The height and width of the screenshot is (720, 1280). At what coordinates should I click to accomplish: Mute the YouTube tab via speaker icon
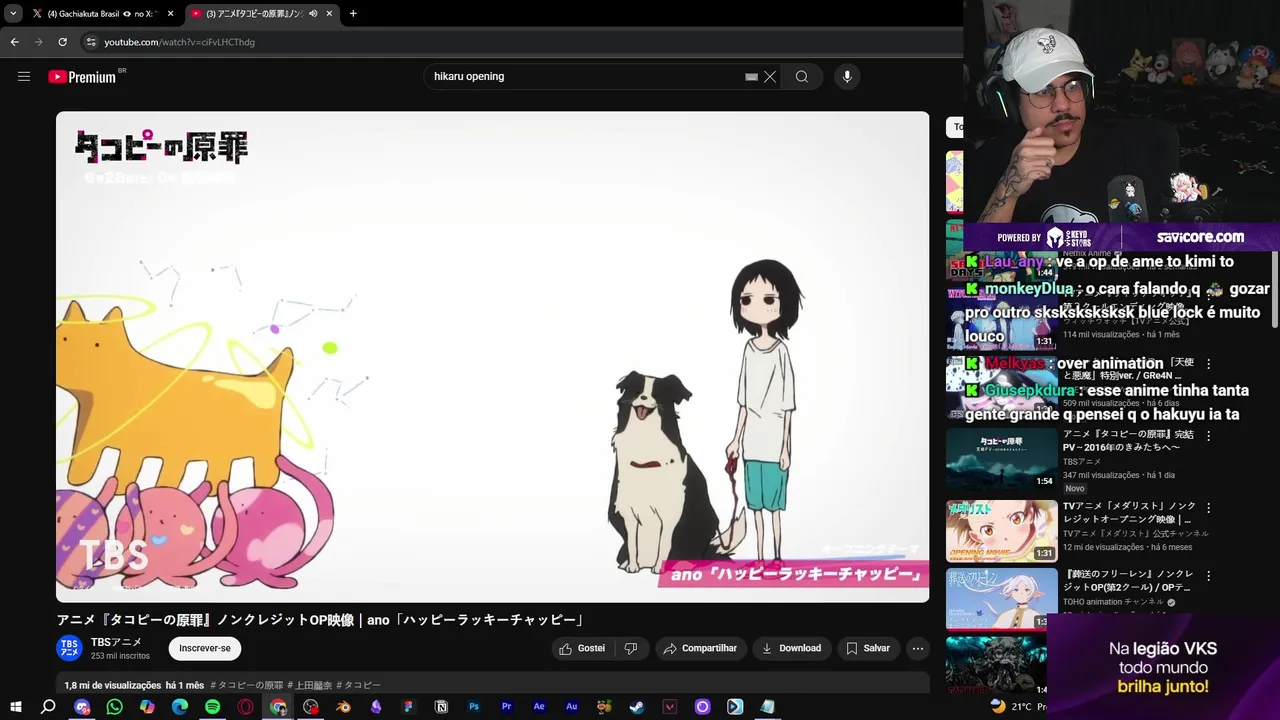point(313,14)
